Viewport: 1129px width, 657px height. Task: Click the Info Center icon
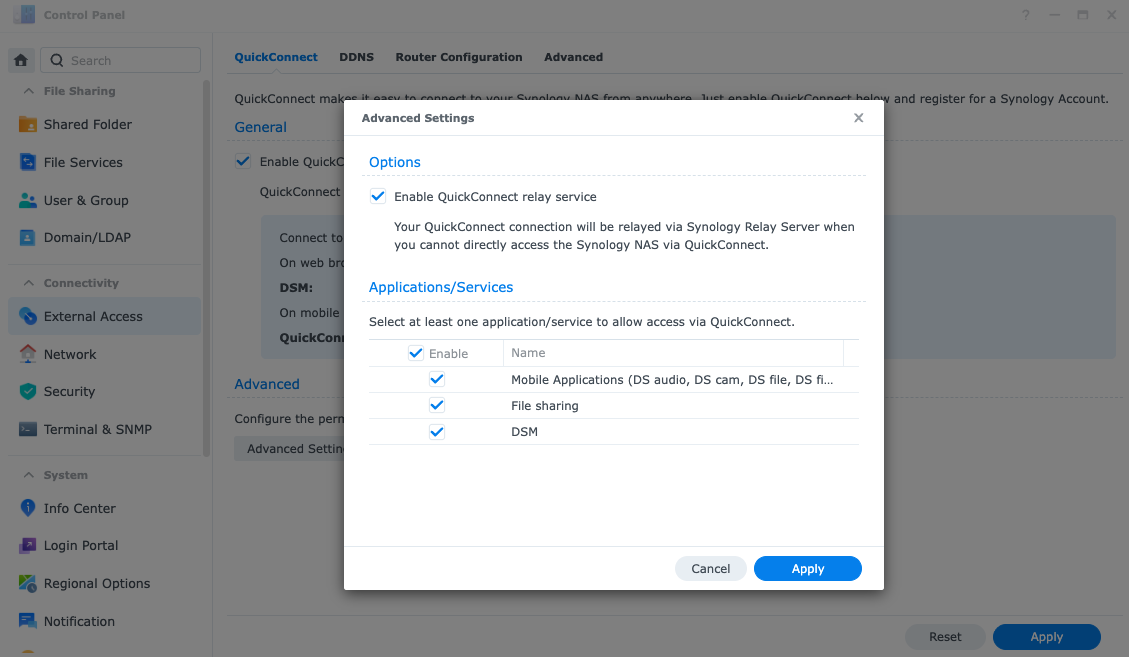point(28,508)
